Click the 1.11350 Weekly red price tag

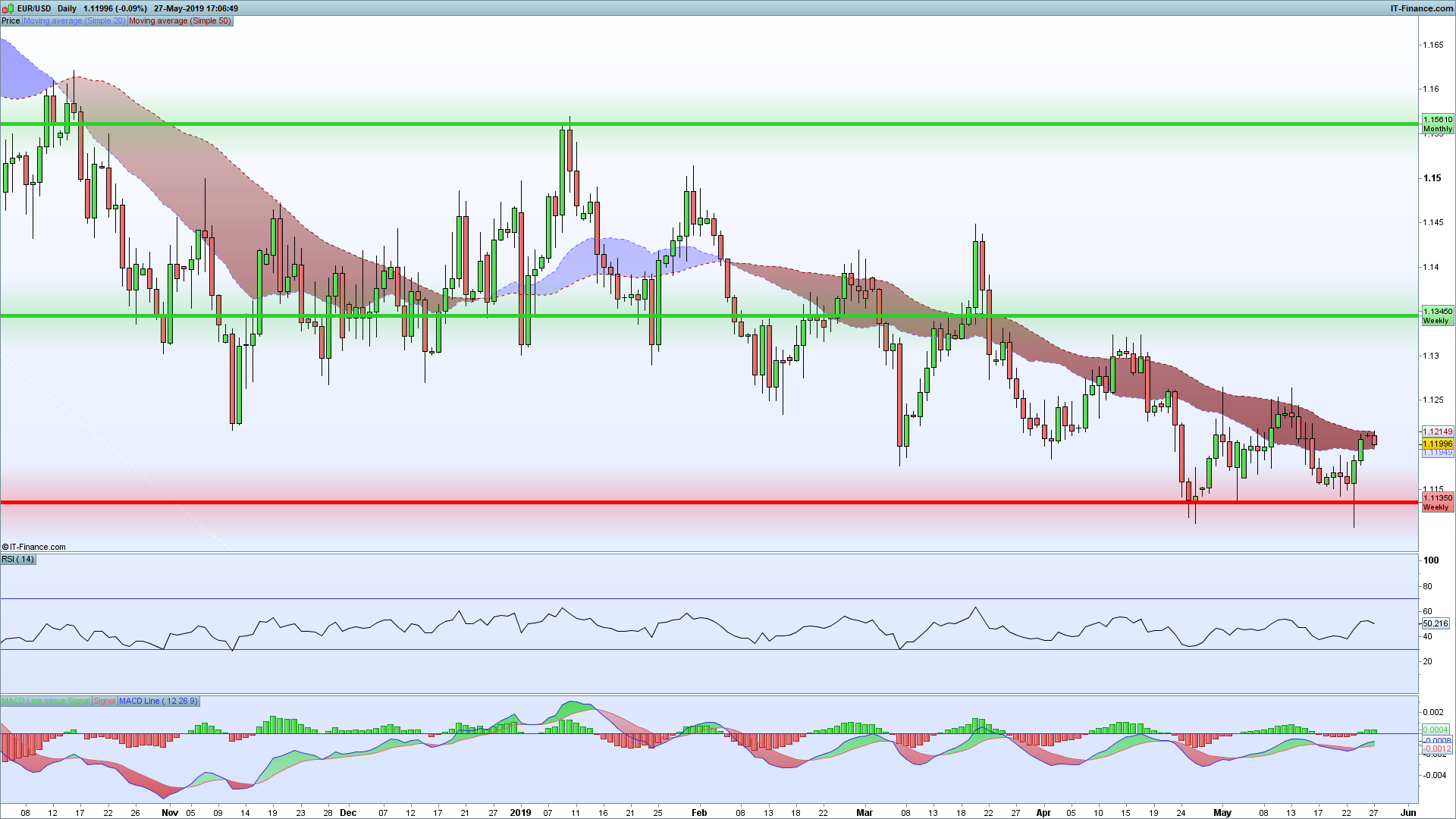[1437, 502]
